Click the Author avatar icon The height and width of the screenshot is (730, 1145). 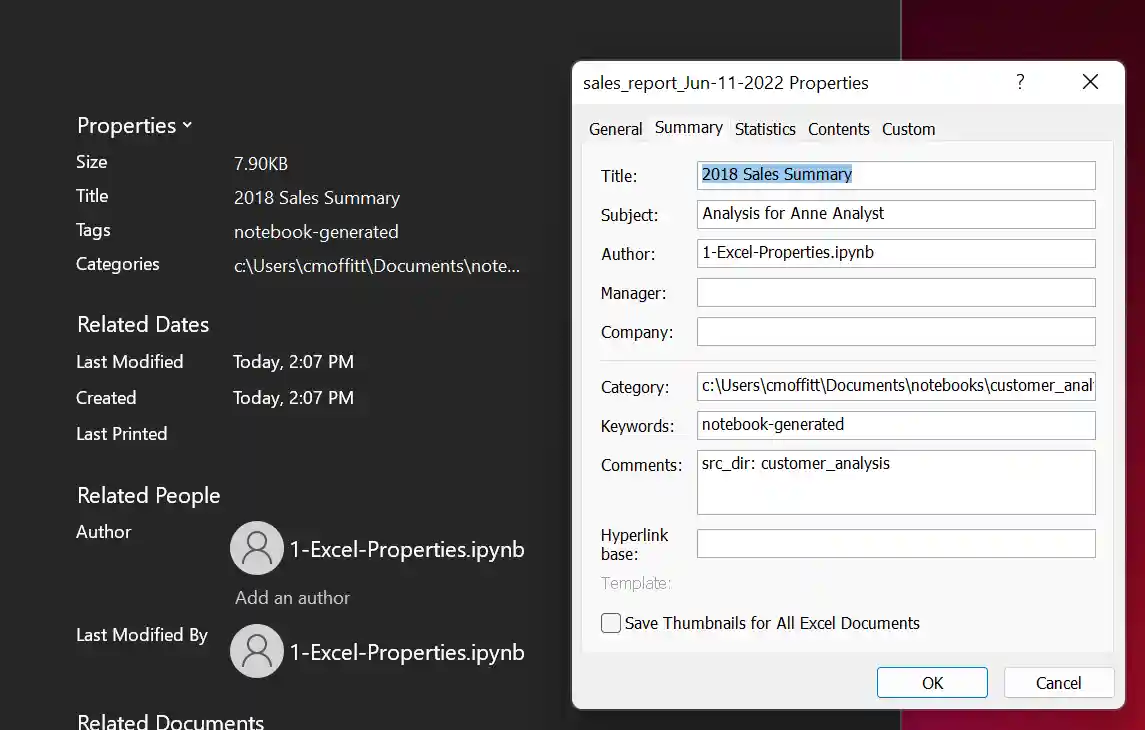tap(257, 548)
